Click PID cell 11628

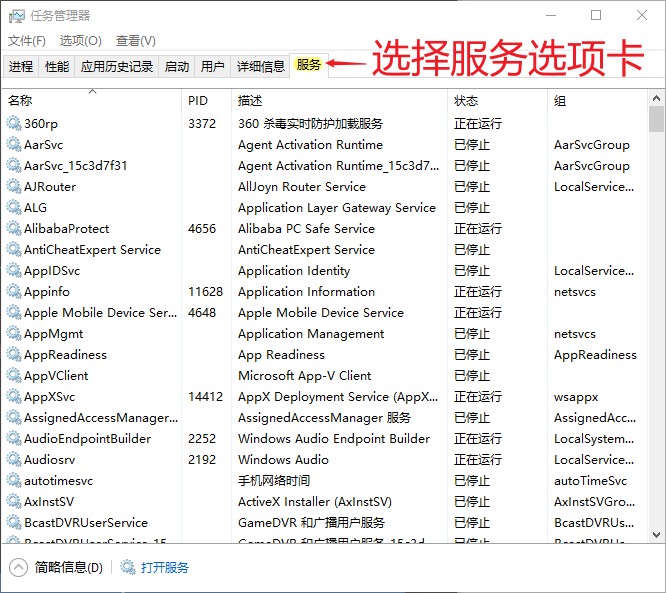pyautogui.click(x=206, y=291)
